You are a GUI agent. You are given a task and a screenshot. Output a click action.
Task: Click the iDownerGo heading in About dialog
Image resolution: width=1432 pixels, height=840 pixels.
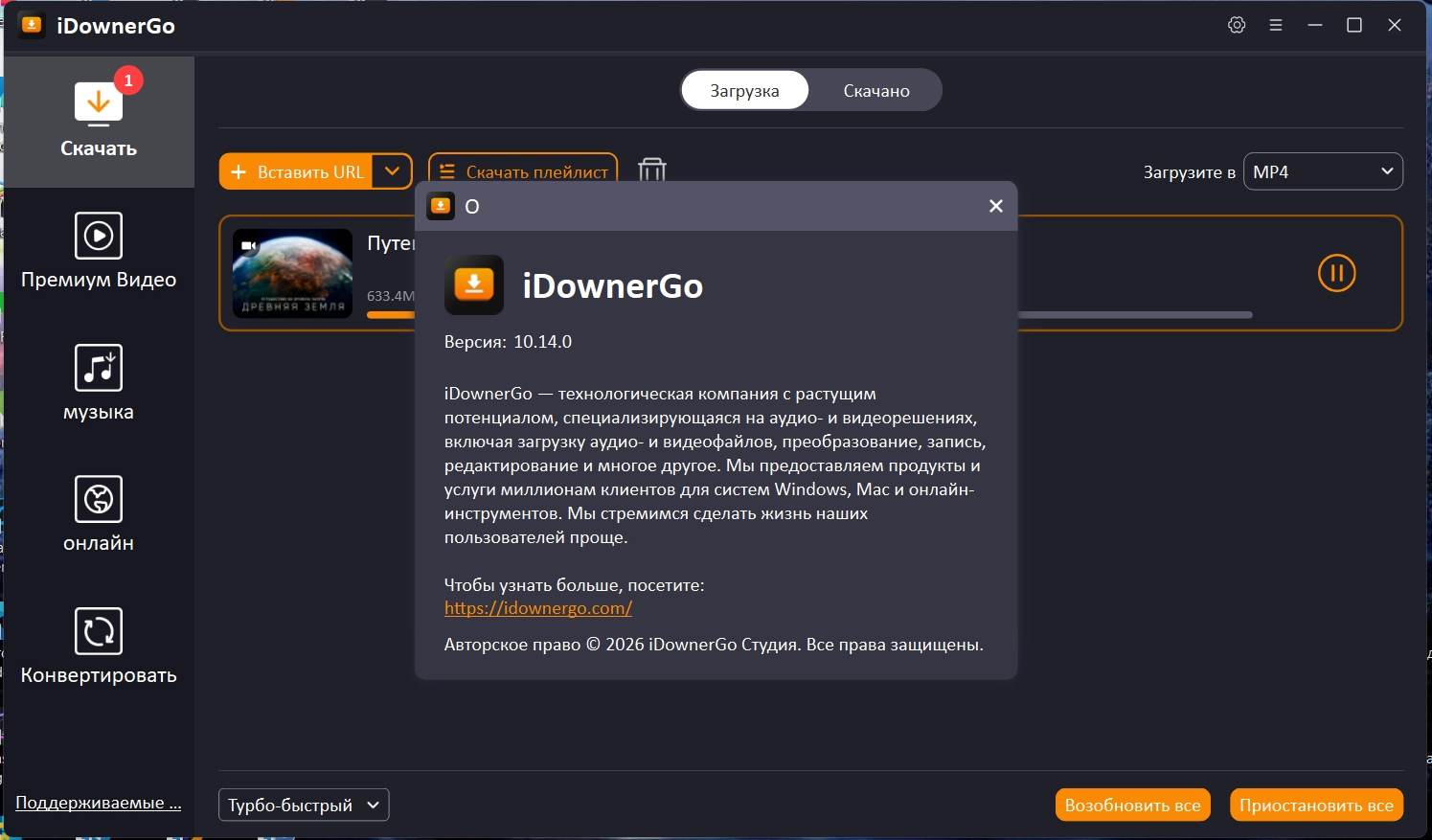pos(613,285)
